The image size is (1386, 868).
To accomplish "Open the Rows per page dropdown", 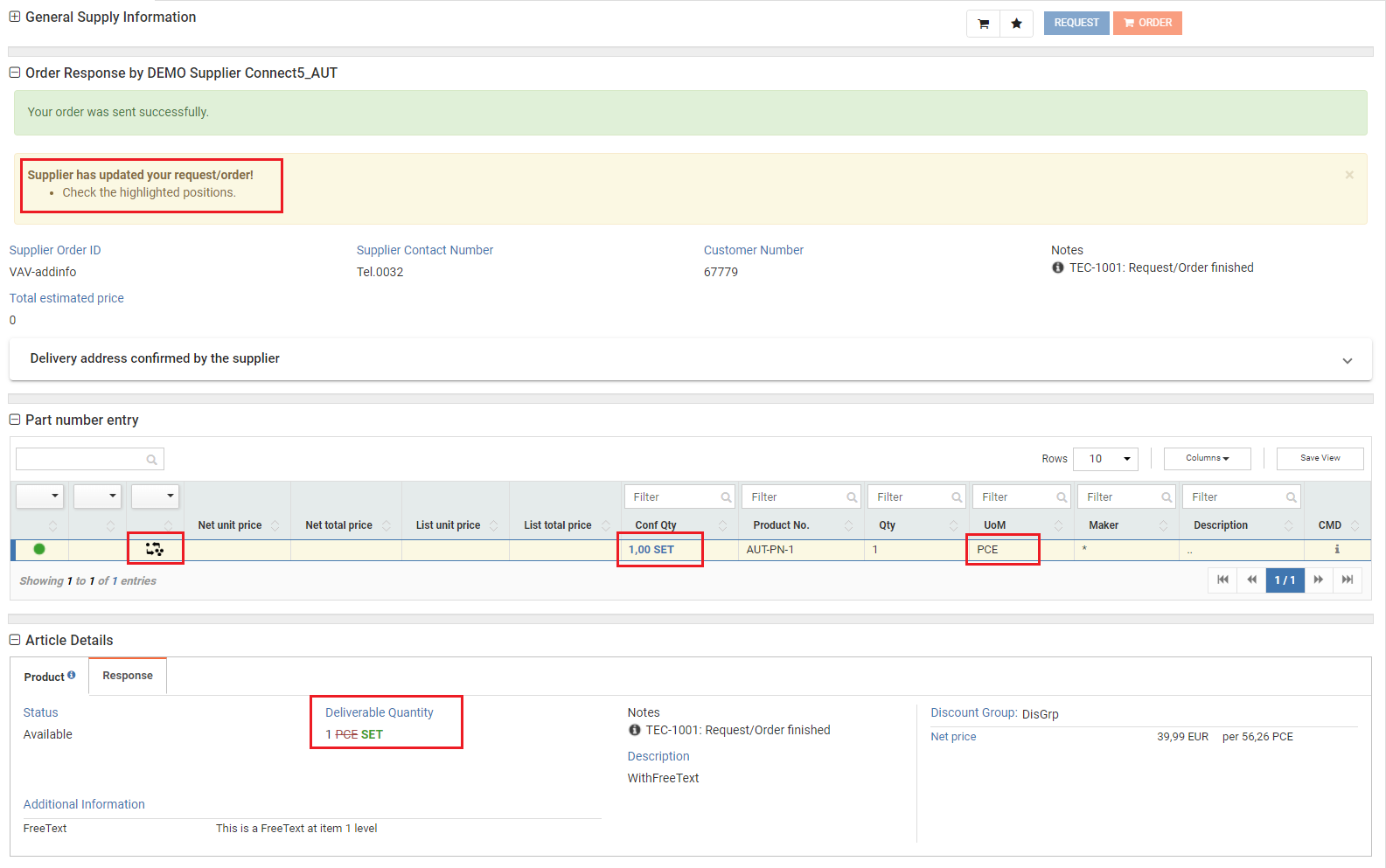I will [x=1105, y=459].
